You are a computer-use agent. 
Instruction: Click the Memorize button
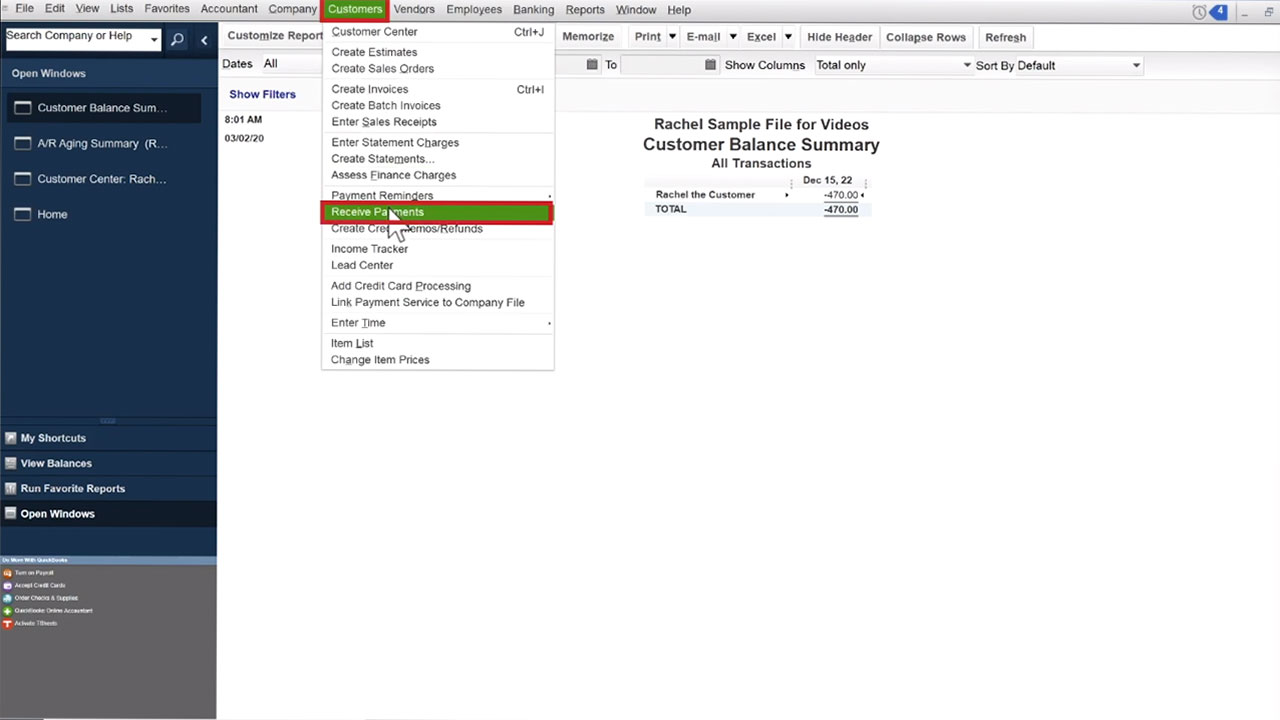[588, 37]
